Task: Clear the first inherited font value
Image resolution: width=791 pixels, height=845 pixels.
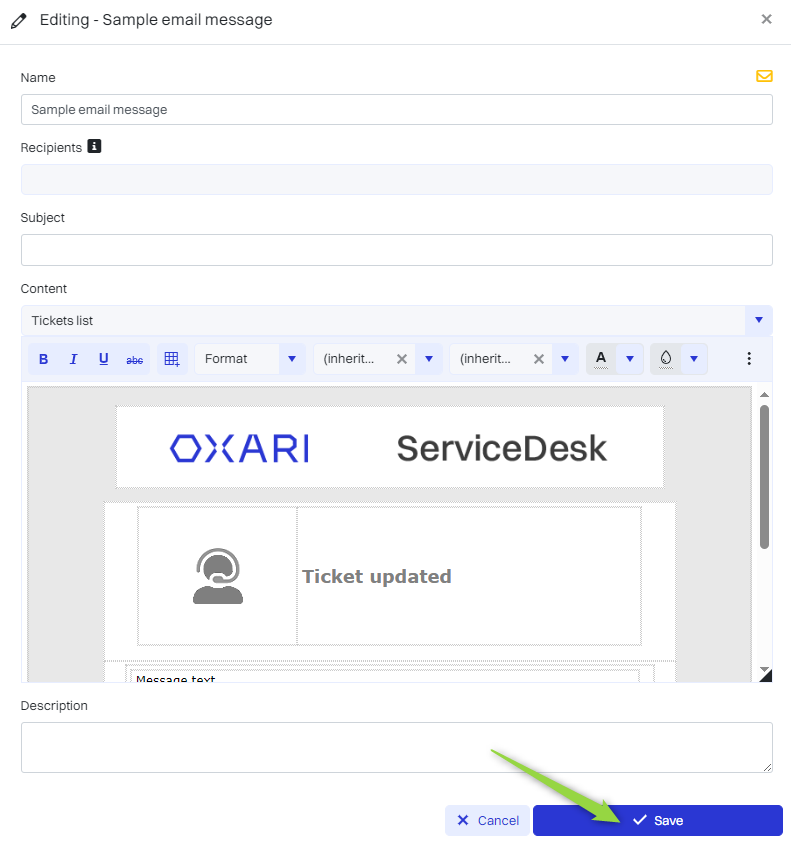Action: 402,359
